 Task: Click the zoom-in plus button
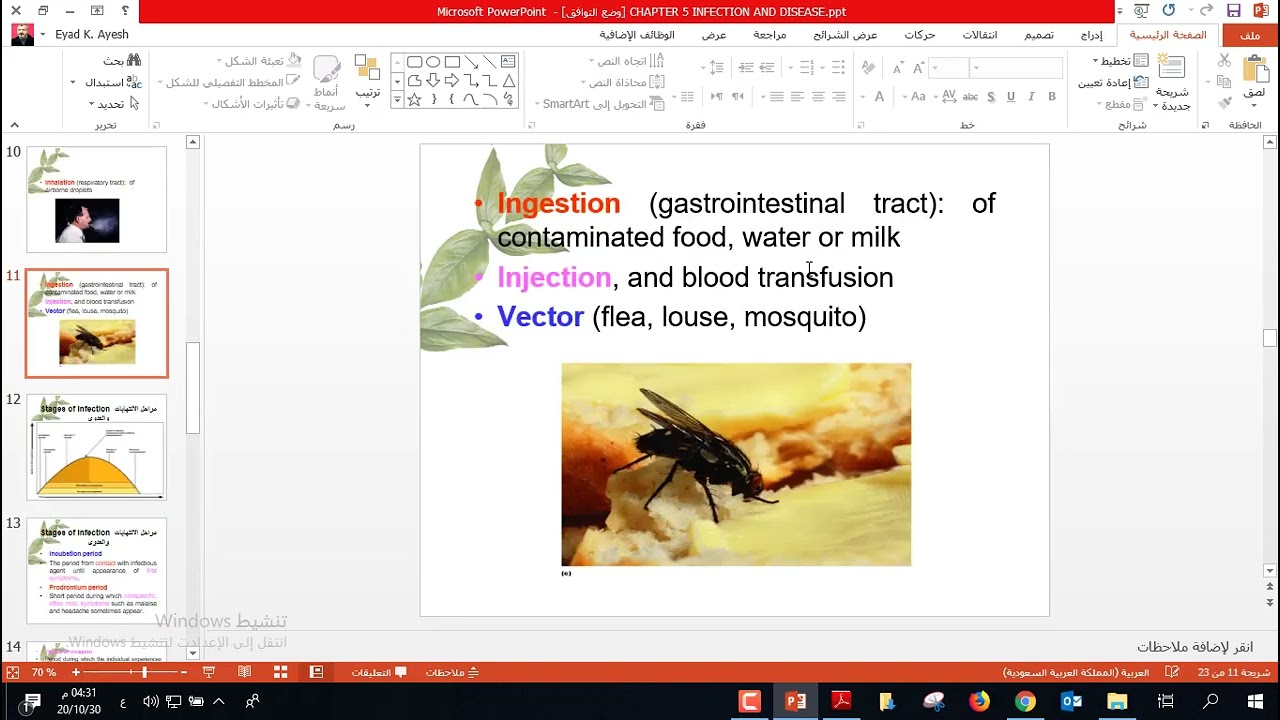pyautogui.click(x=76, y=672)
